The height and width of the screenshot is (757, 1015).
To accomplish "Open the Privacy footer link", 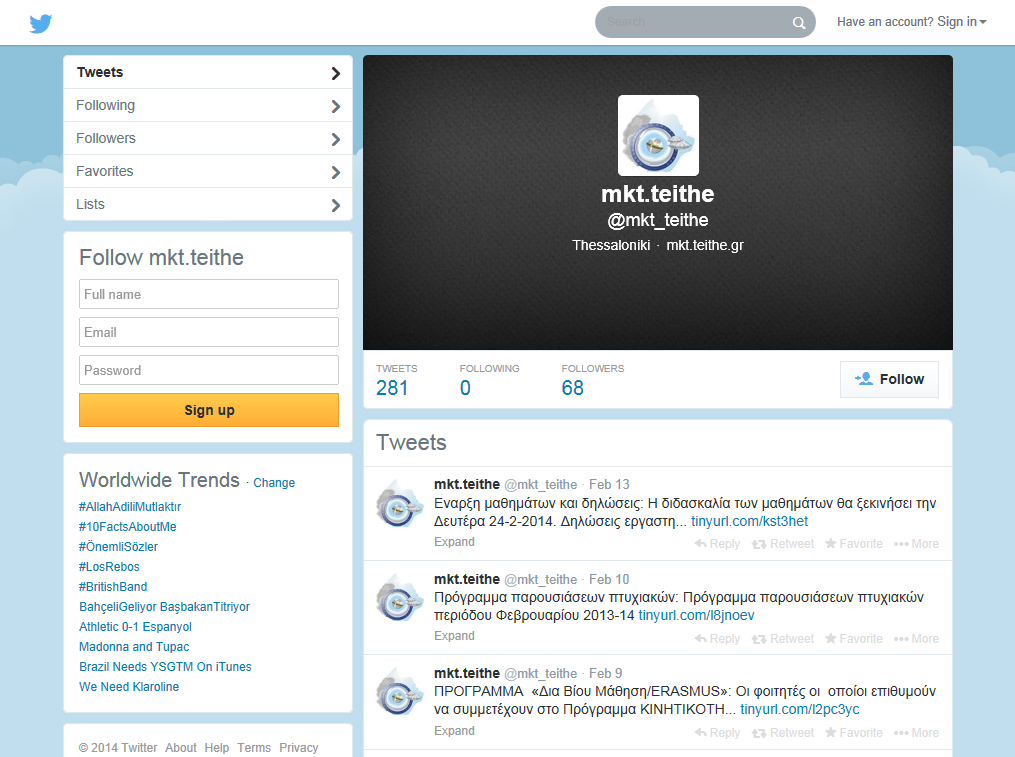I will coord(298,748).
